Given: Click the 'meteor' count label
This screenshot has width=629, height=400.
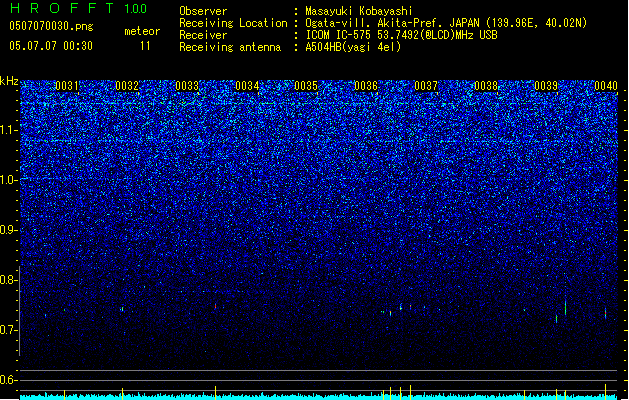Looking at the screenshot, I should coord(142,31).
